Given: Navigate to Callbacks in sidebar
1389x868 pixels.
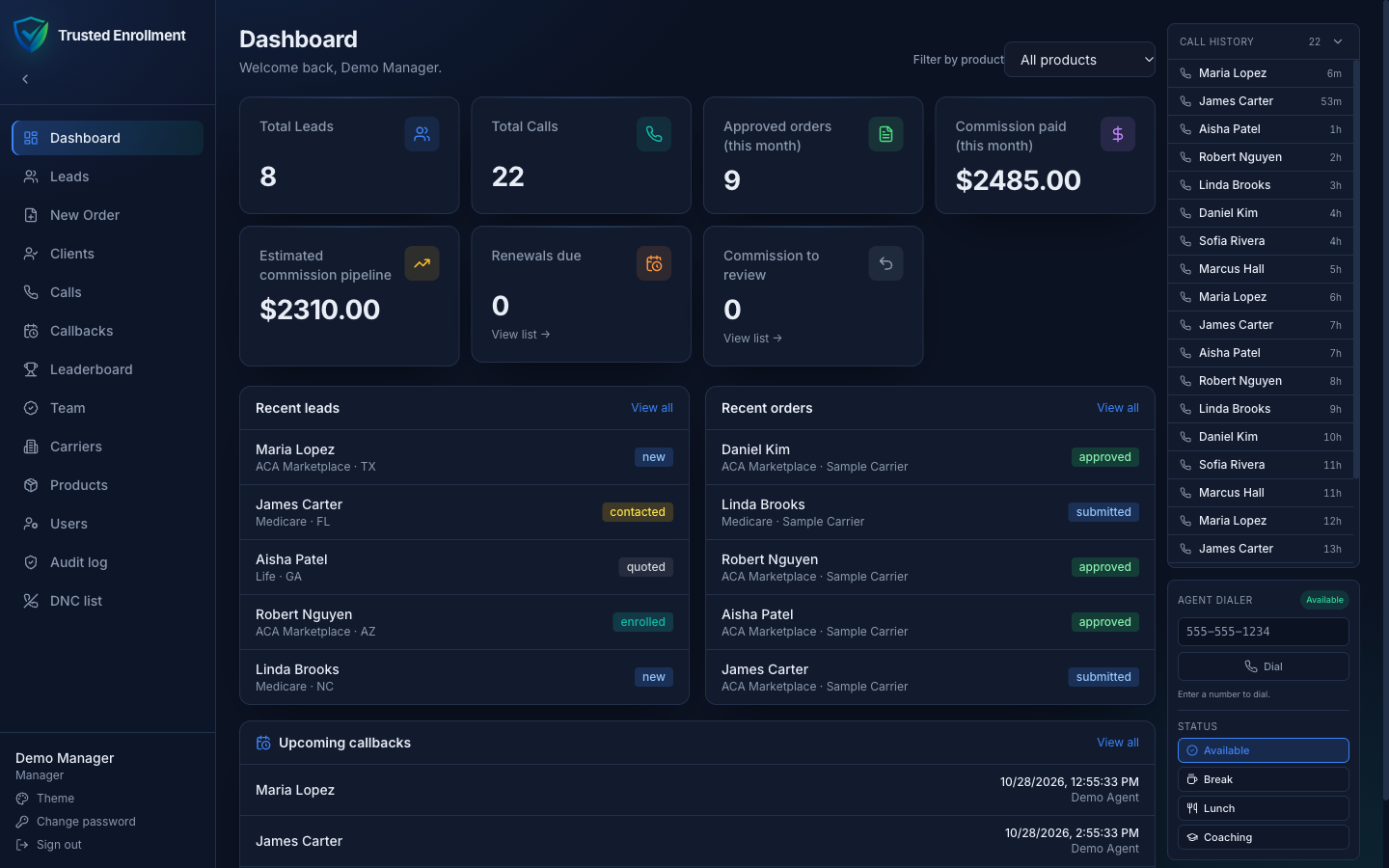Looking at the screenshot, I should pos(107,331).
